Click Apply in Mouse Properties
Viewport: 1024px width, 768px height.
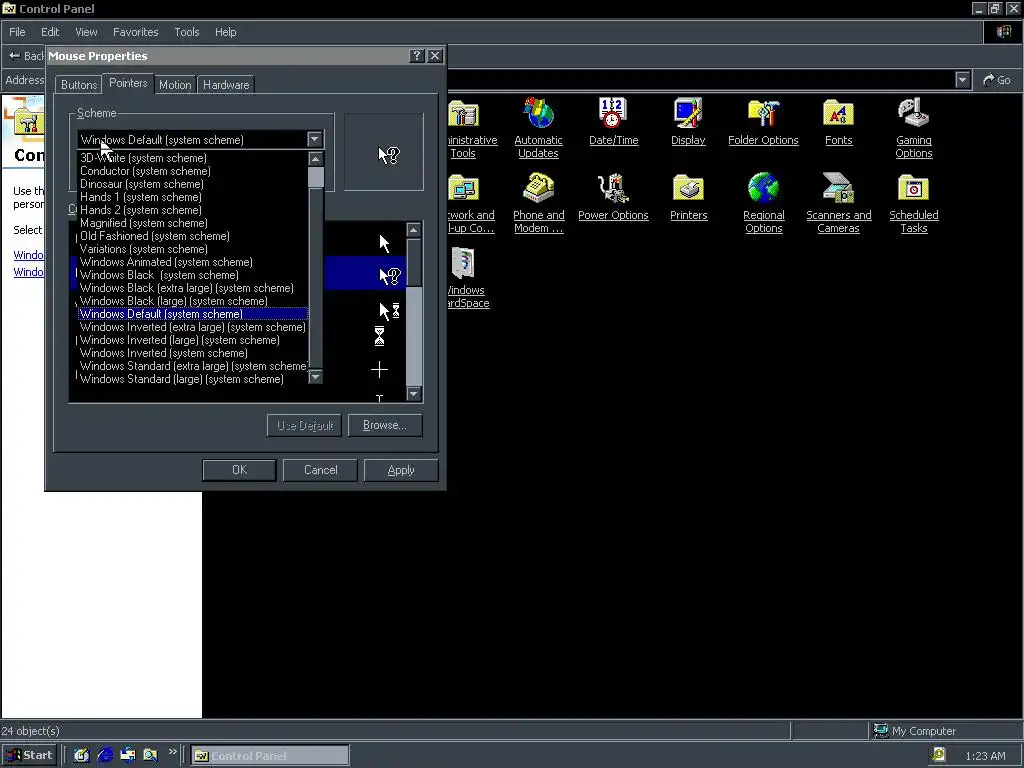coord(400,470)
